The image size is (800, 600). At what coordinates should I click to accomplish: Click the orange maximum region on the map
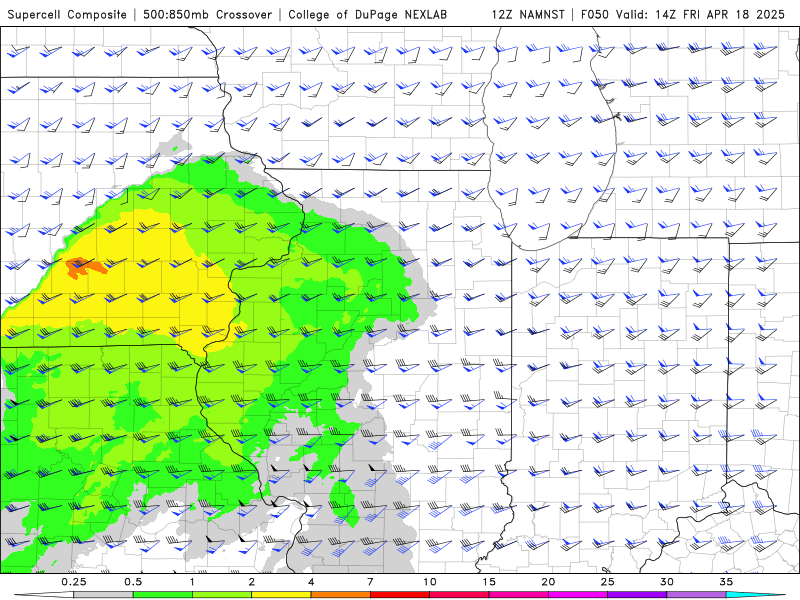coord(85,267)
